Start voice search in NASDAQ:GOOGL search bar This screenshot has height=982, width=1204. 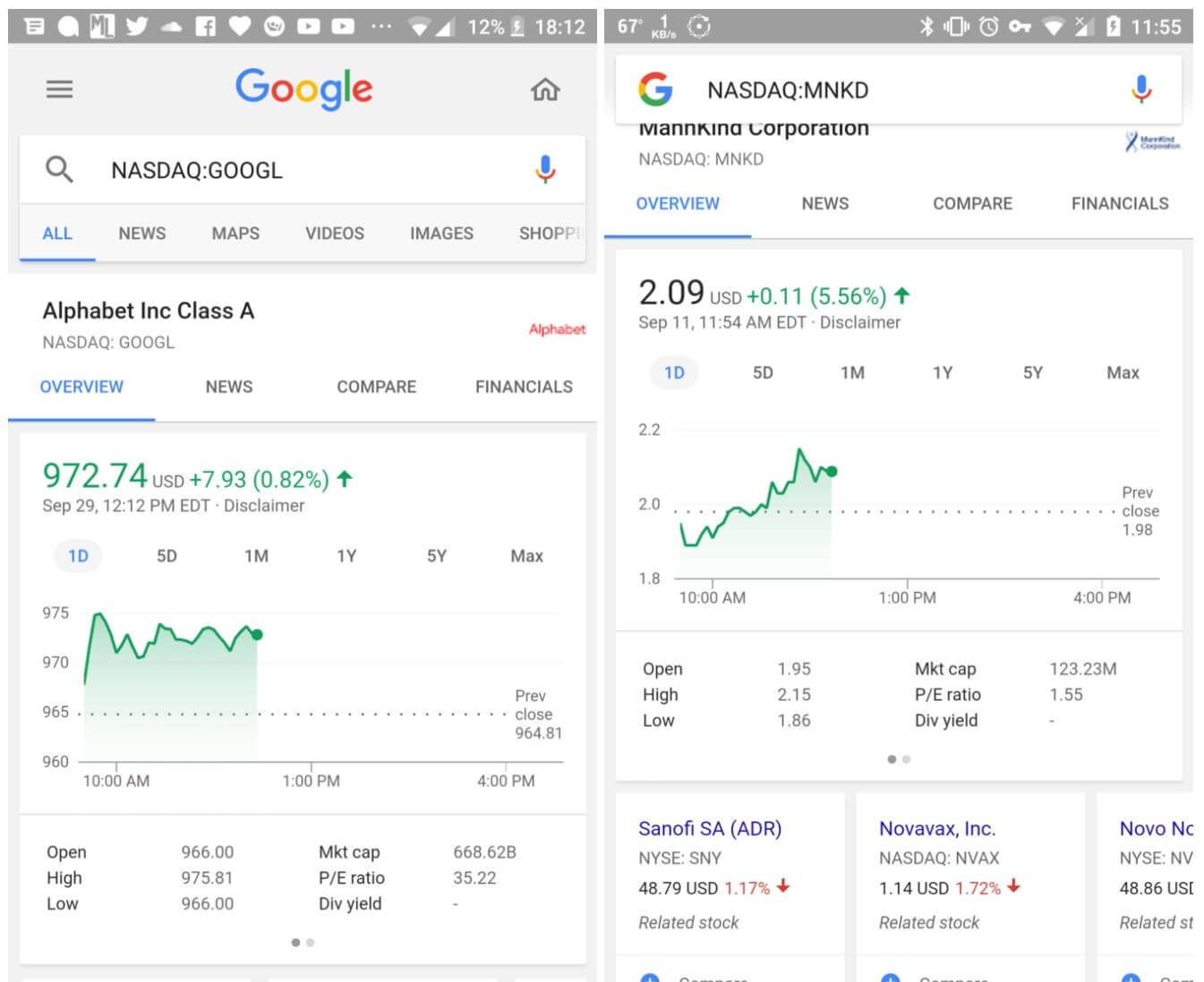point(545,169)
